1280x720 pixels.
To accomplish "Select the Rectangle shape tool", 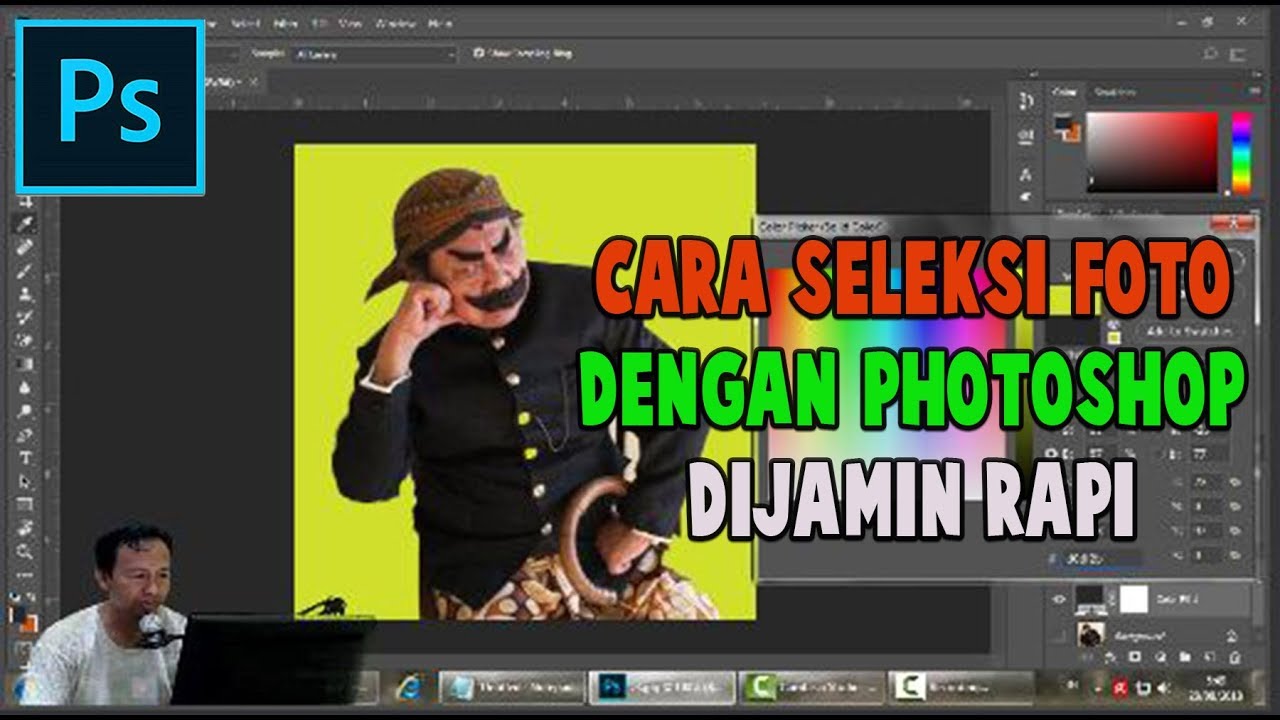I will pos(26,505).
